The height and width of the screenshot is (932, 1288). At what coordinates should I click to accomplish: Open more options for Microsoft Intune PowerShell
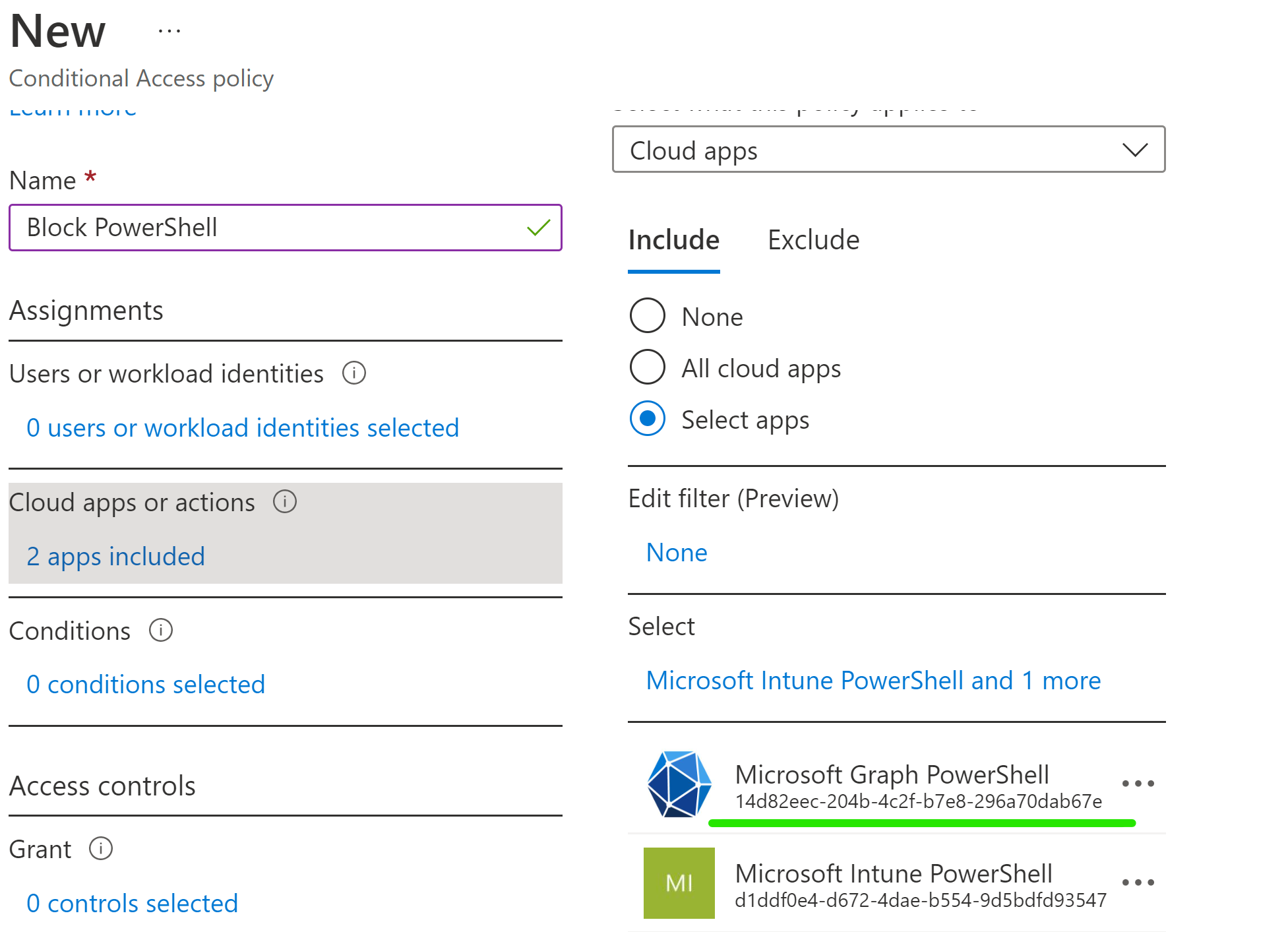point(1138,883)
